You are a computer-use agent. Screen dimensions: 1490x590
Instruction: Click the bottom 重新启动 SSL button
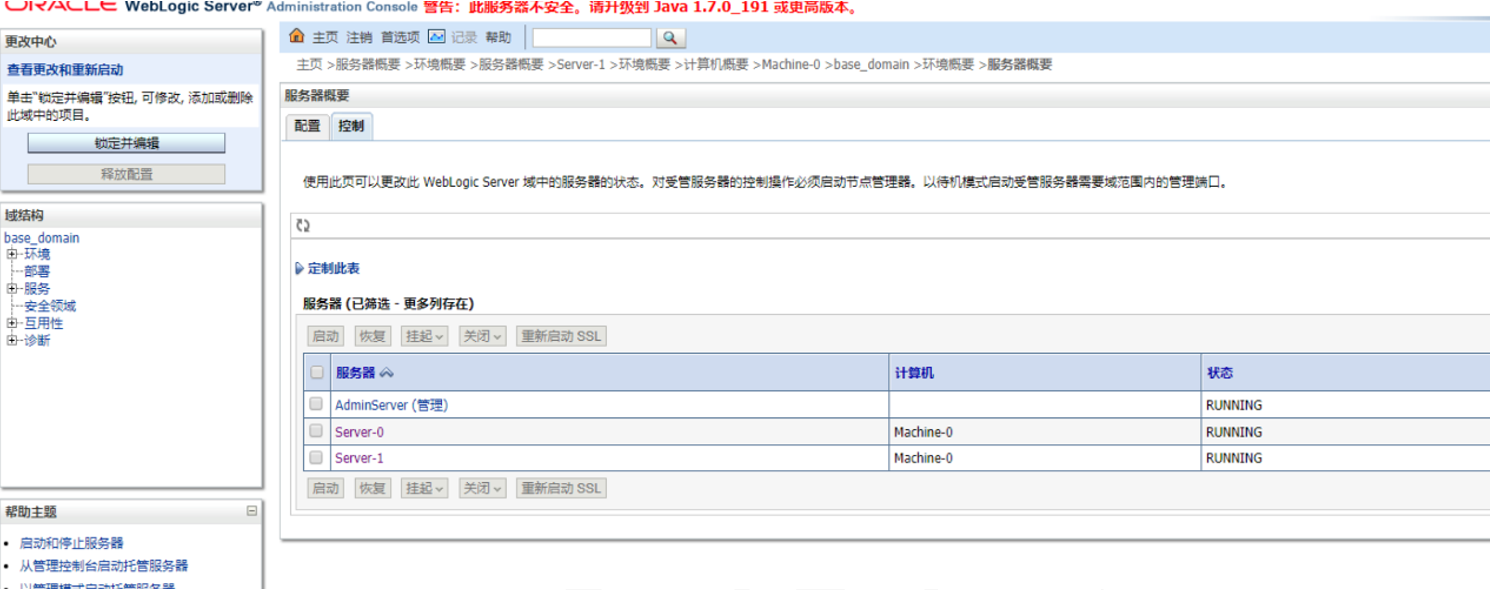pyautogui.click(x=562, y=488)
